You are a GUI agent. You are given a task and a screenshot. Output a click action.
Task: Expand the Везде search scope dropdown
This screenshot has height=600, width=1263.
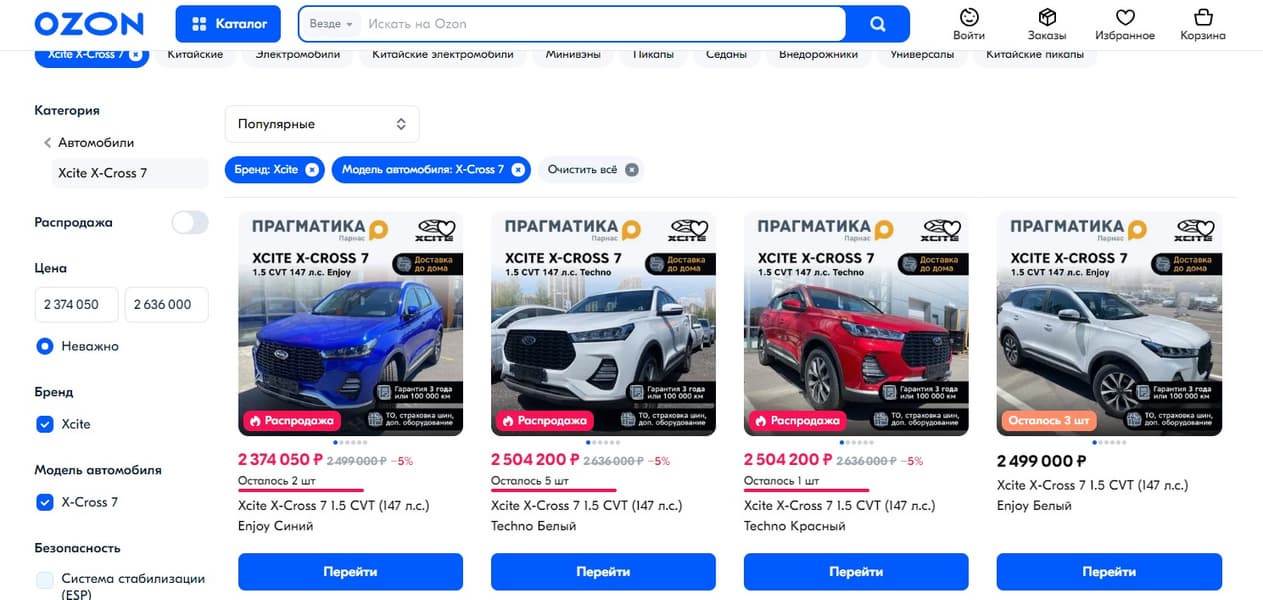331,24
